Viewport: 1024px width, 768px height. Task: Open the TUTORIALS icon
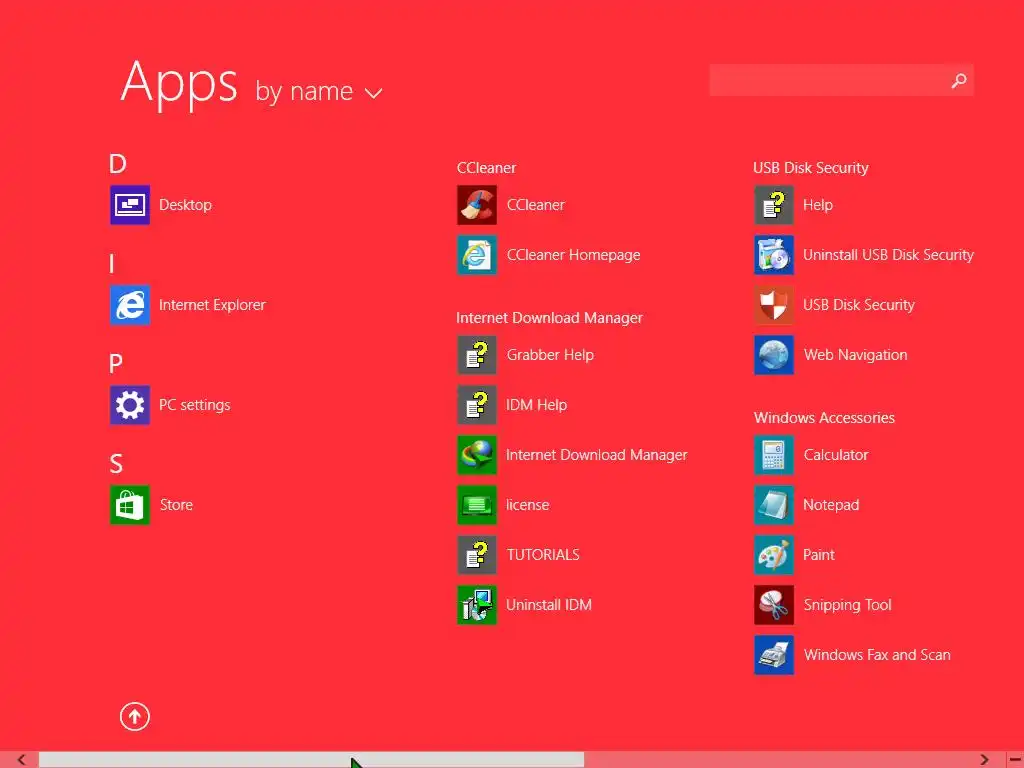[477, 554]
